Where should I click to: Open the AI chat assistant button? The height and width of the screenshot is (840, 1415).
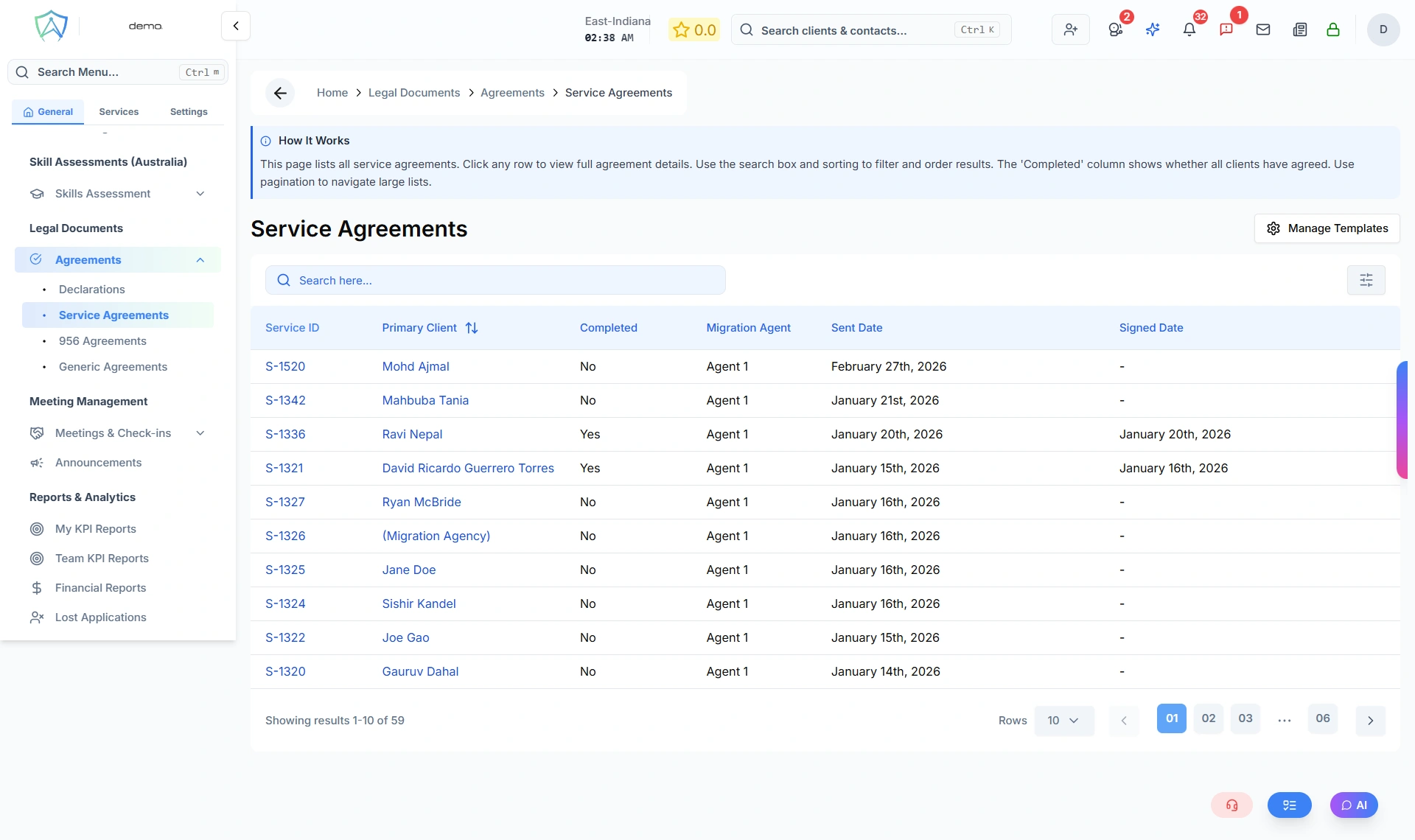point(1355,805)
